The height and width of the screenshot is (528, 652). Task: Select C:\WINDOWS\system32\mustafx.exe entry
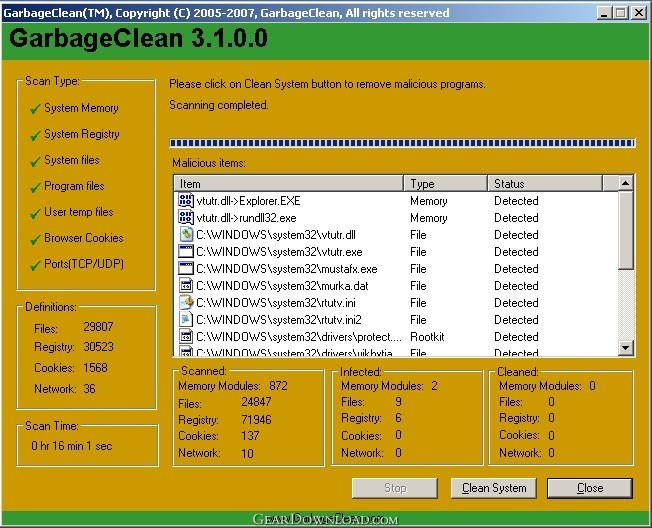point(286,269)
